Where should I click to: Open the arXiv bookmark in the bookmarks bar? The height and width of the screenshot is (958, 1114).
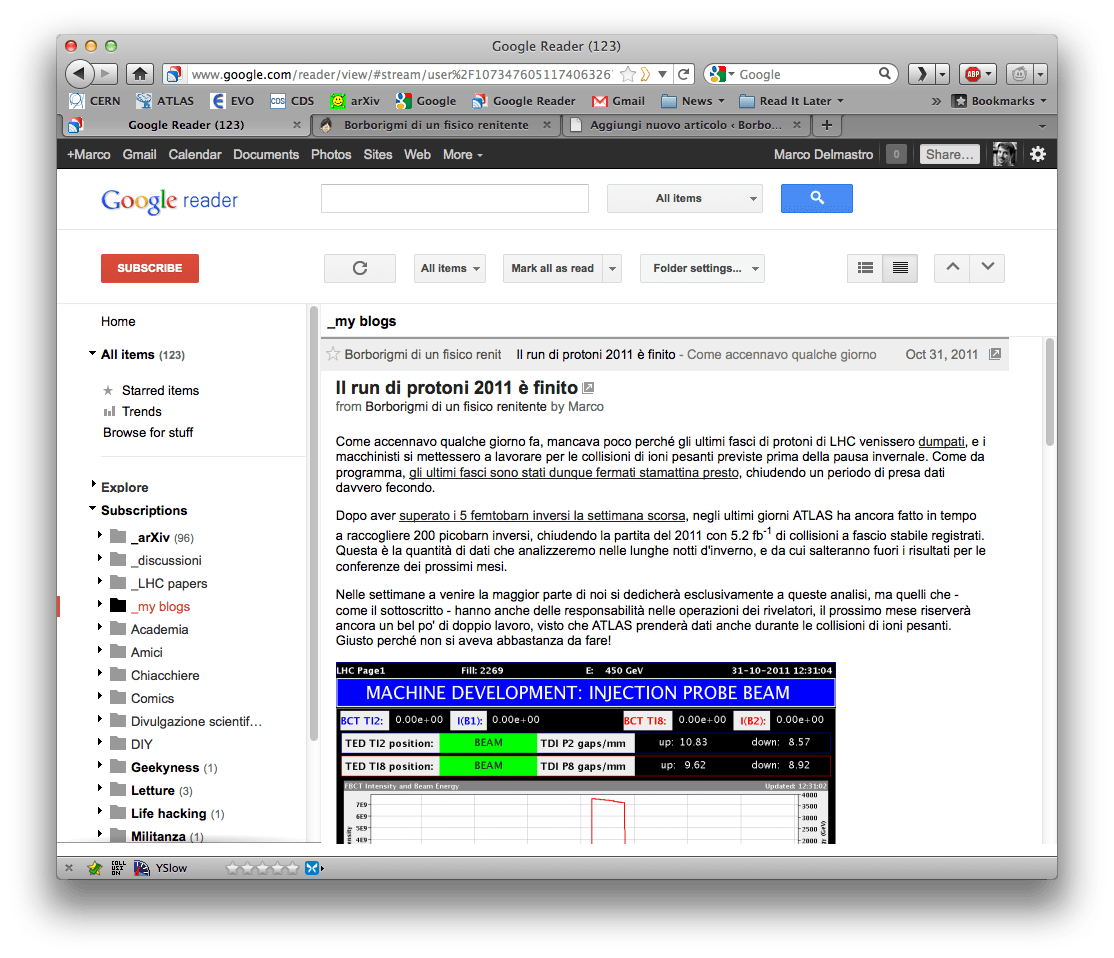coord(355,101)
